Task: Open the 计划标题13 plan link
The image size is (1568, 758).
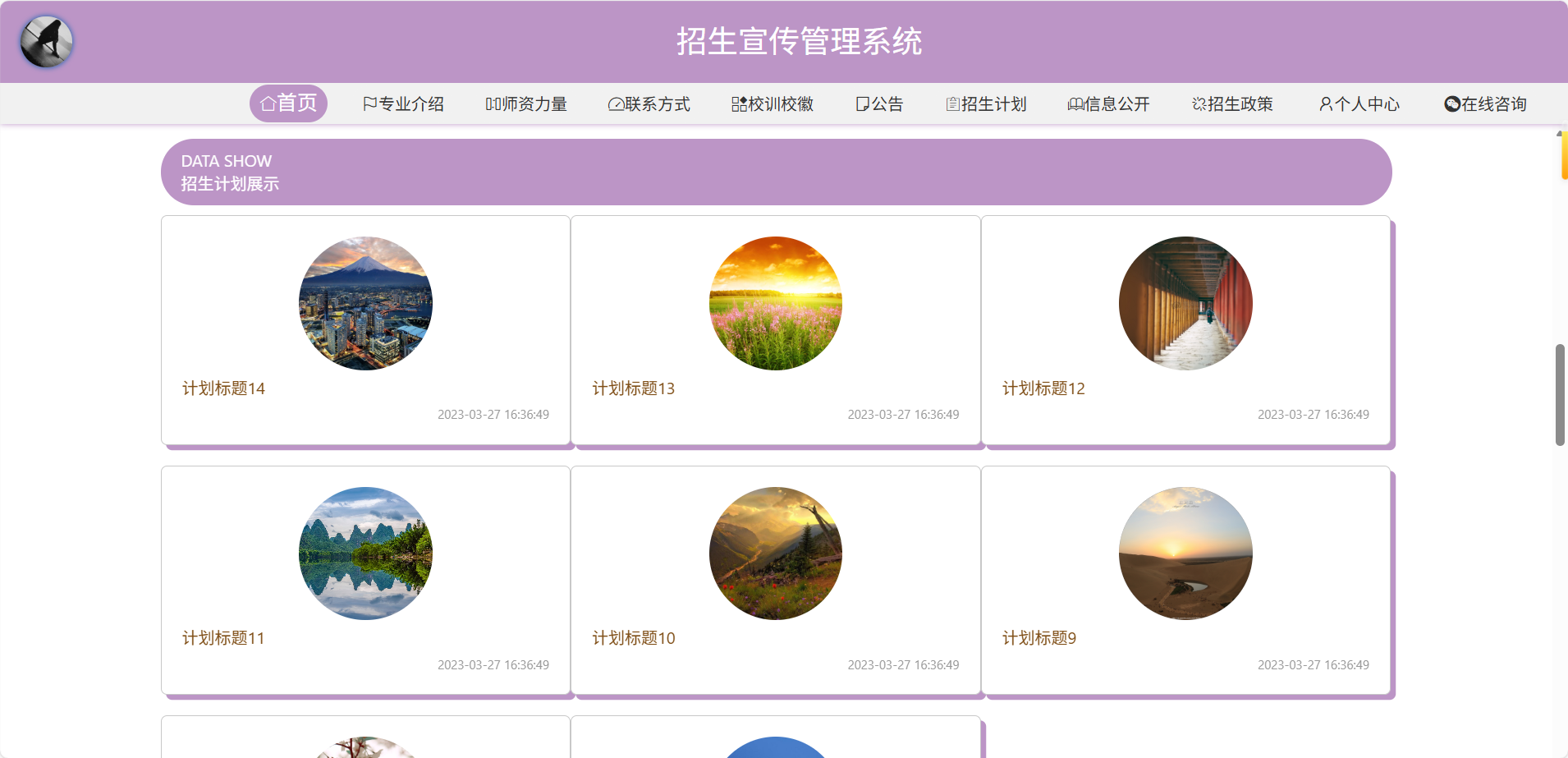Action: [x=634, y=388]
